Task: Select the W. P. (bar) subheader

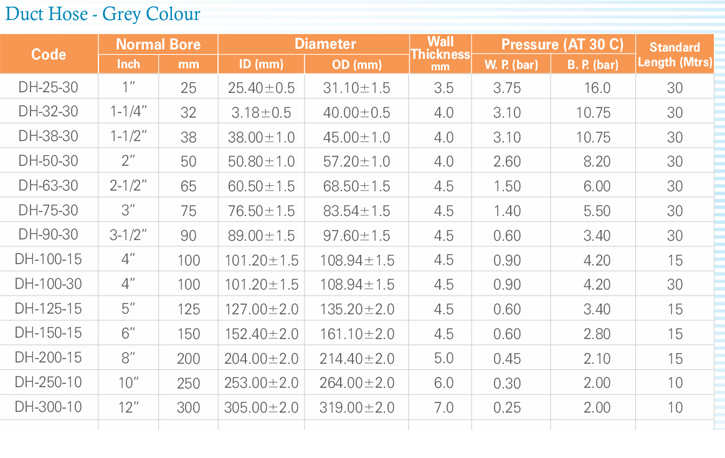Action: pos(511,64)
